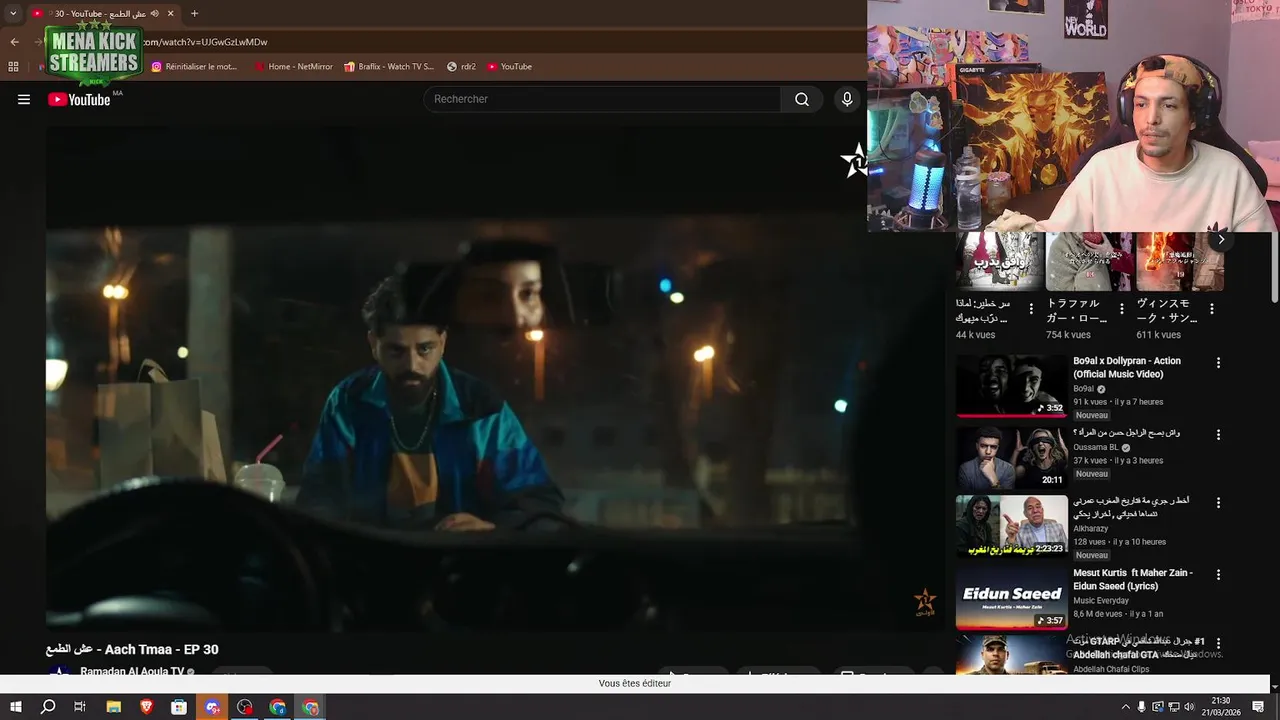The height and width of the screenshot is (720, 1280).
Task: Click the Rechercher search field
Action: [x=602, y=99]
